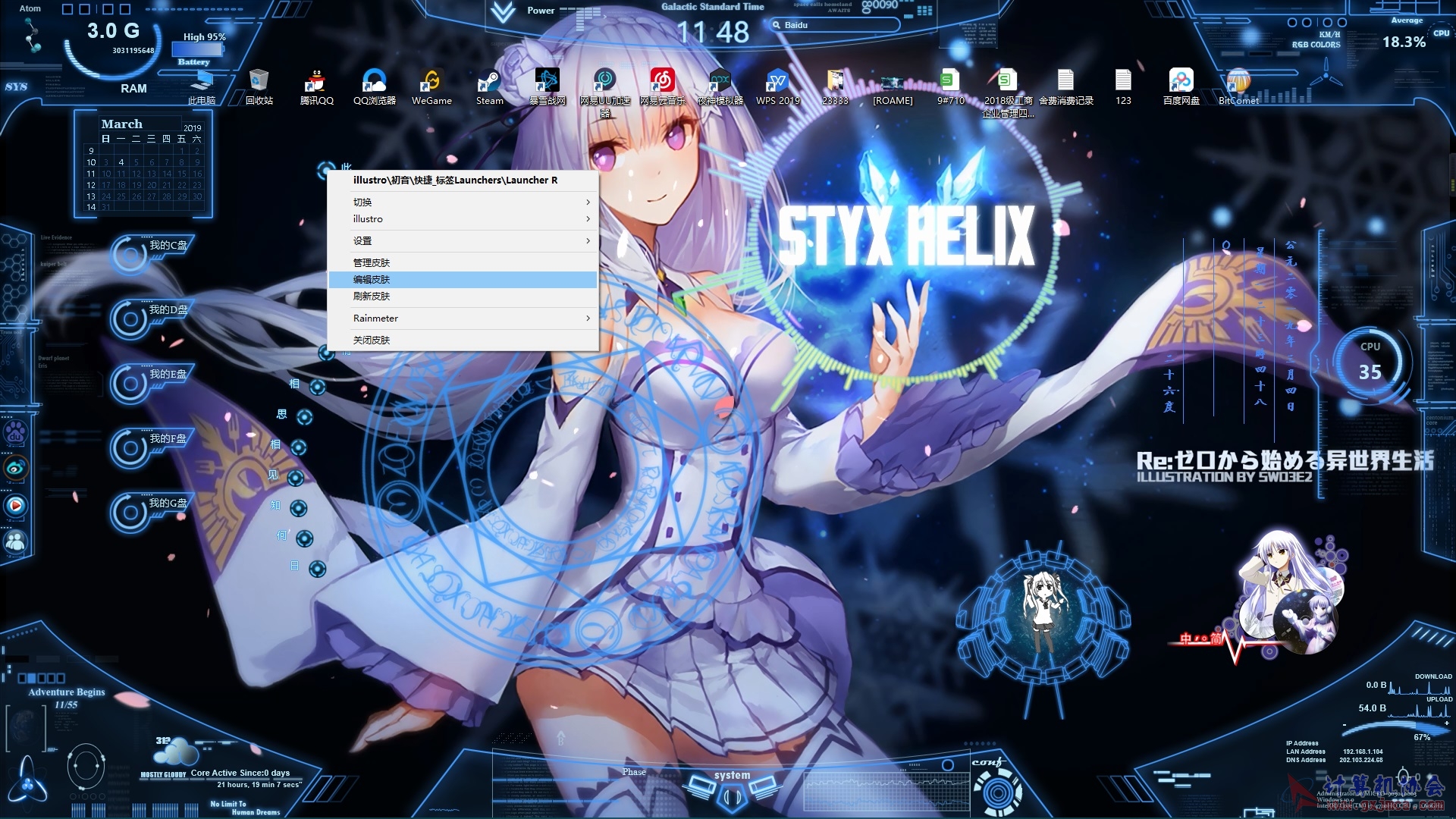Viewport: 1456px width, 819px height.
Task: Open 2018级工商企业管理 spreadsheet file
Action: [x=1008, y=93]
